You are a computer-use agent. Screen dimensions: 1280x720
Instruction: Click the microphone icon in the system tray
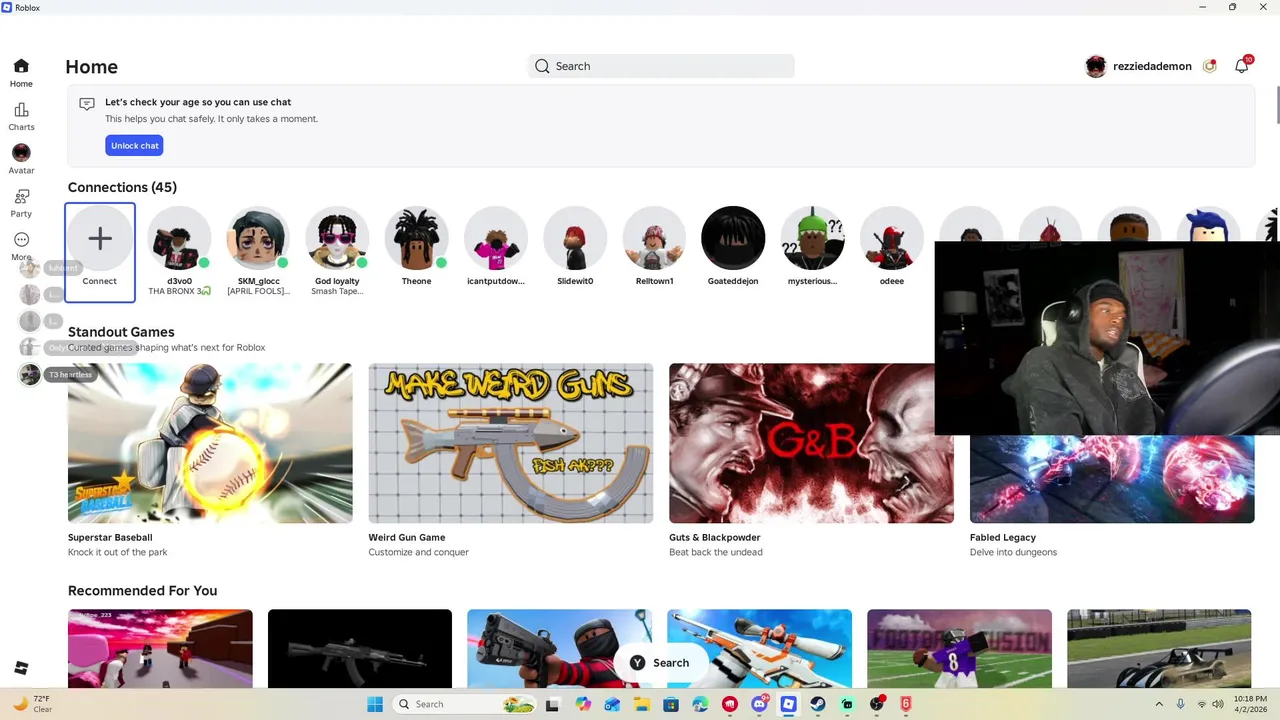(x=1181, y=704)
